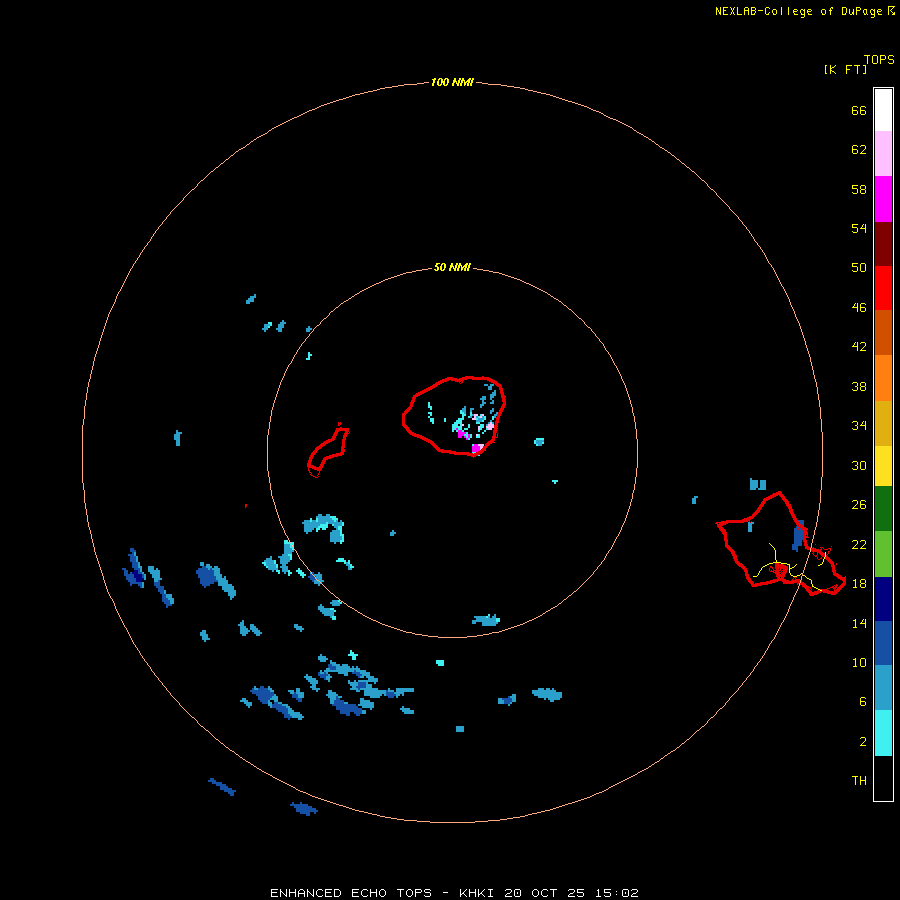The height and width of the screenshot is (900, 900).
Task: Click the legend value 42
Action: [x=859, y=346]
